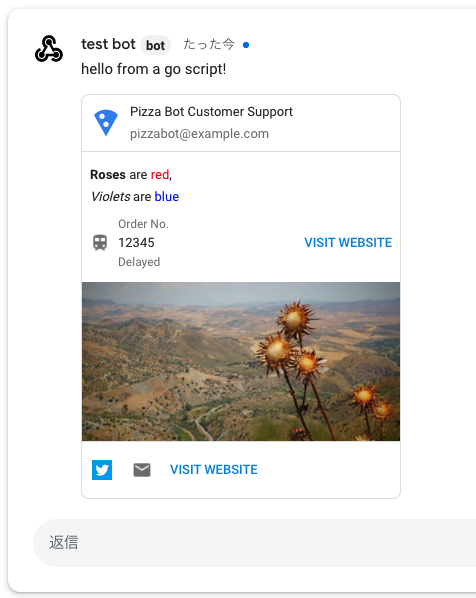Click the blue-colored word "blue"
Image resolution: width=476 pixels, height=598 pixels.
(x=167, y=196)
